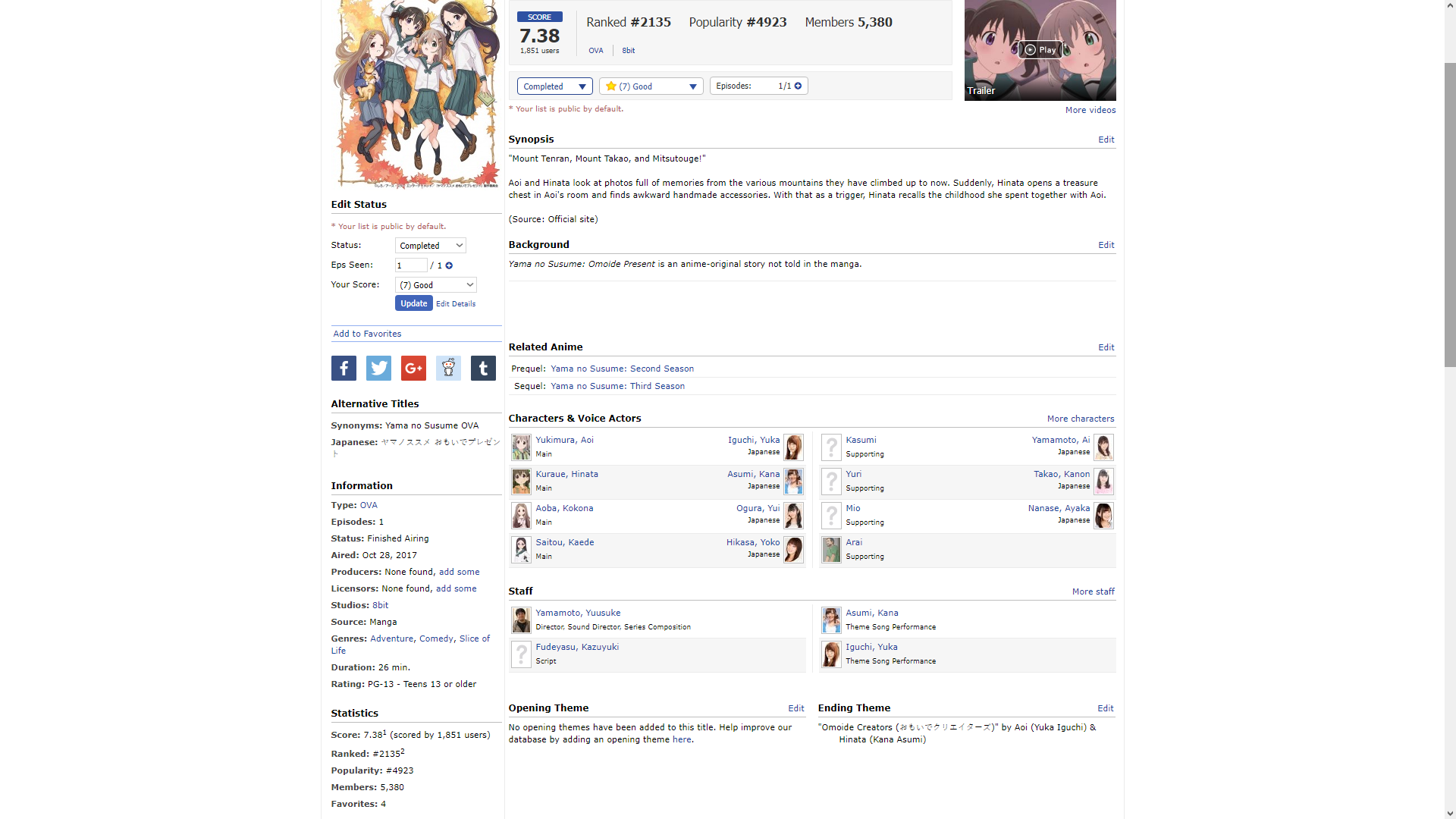Open Yamamoto, Ai voice actor photo

click(x=1103, y=447)
